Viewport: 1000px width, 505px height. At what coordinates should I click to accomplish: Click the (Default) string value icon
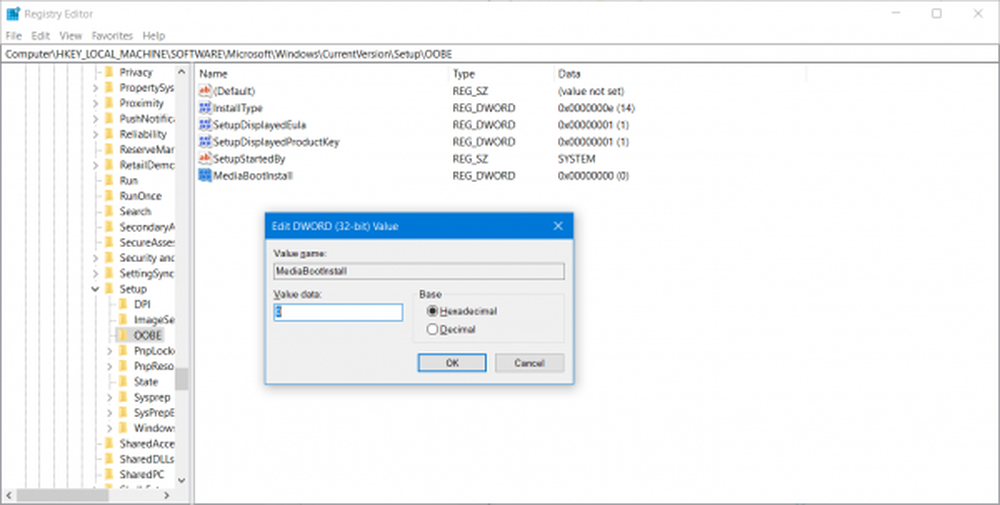[x=205, y=91]
